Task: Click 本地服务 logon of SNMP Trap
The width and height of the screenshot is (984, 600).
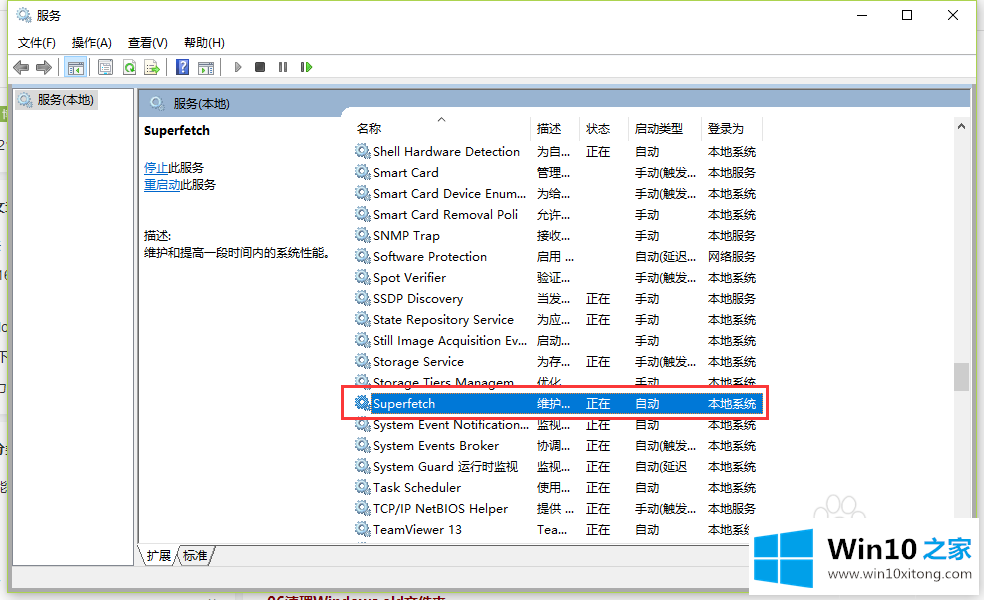Action: 732,235
